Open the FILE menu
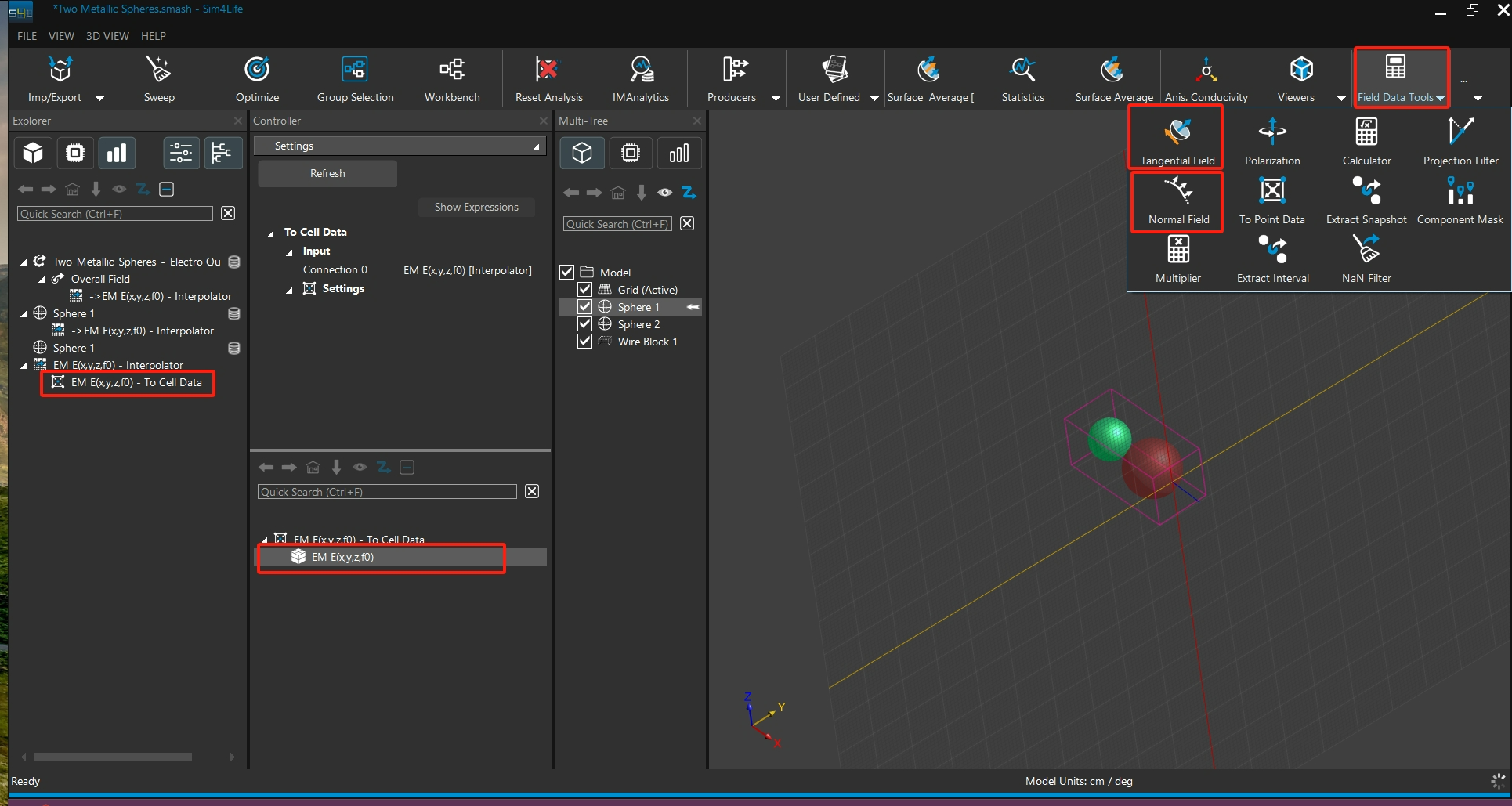This screenshot has width=1512, height=806. point(27,36)
